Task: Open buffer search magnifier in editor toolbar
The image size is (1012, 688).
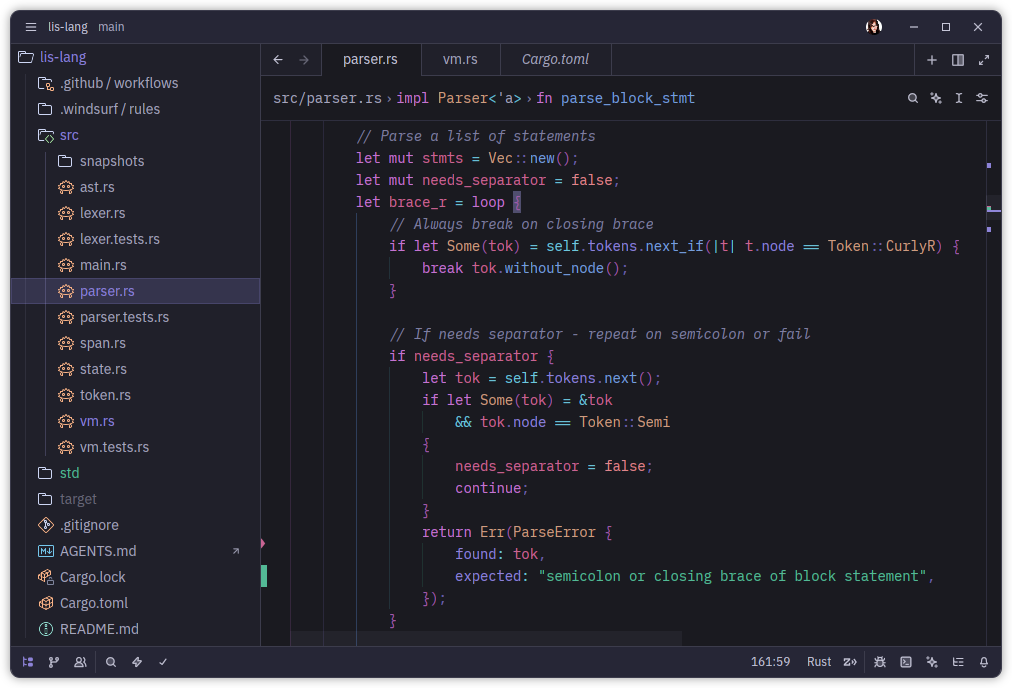Action: 913,98
